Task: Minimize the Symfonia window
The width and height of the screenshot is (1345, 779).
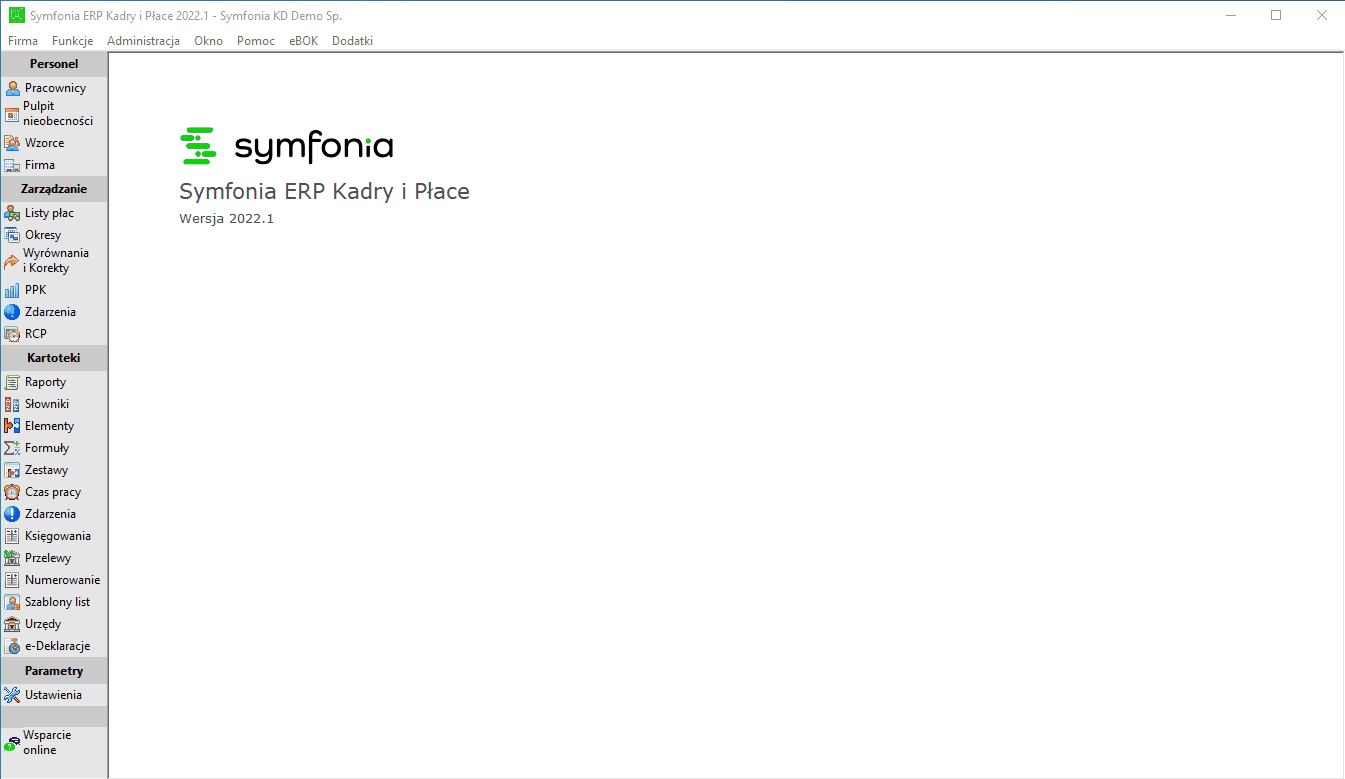Action: pos(1230,16)
